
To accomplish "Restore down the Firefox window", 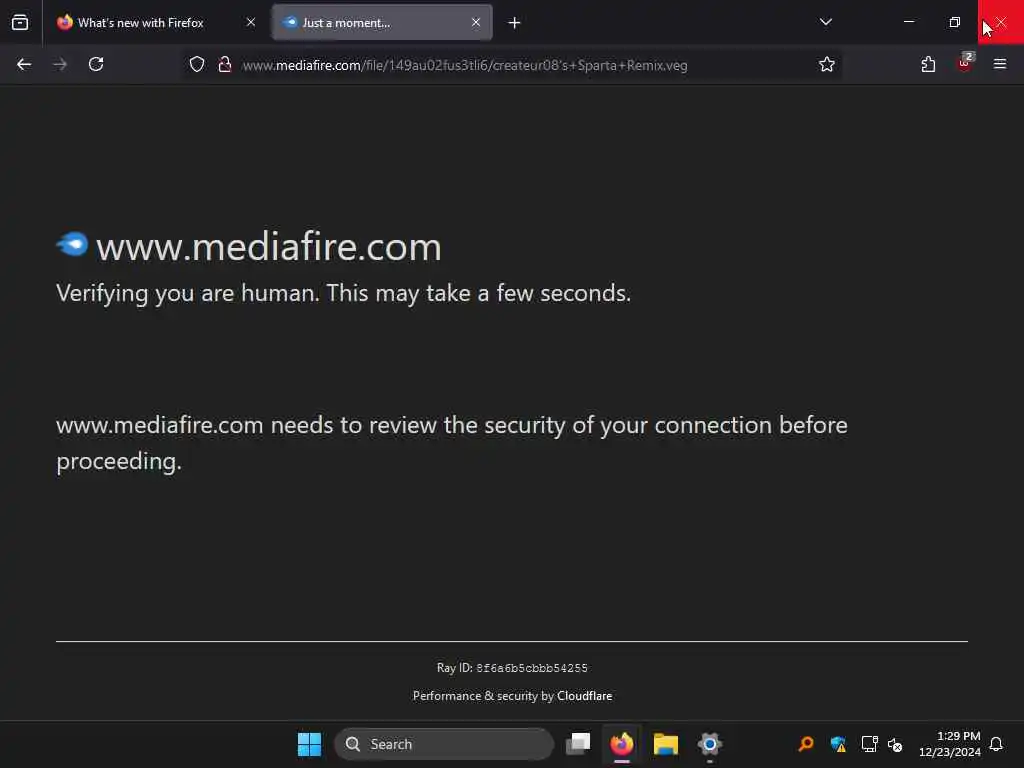I will (x=955, y=22).
